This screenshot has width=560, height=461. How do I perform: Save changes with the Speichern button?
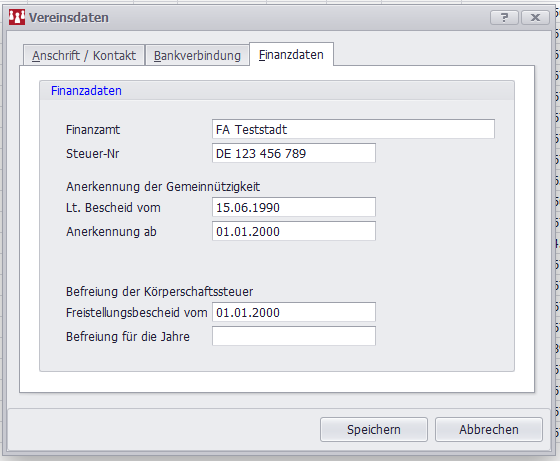(374, 429)
